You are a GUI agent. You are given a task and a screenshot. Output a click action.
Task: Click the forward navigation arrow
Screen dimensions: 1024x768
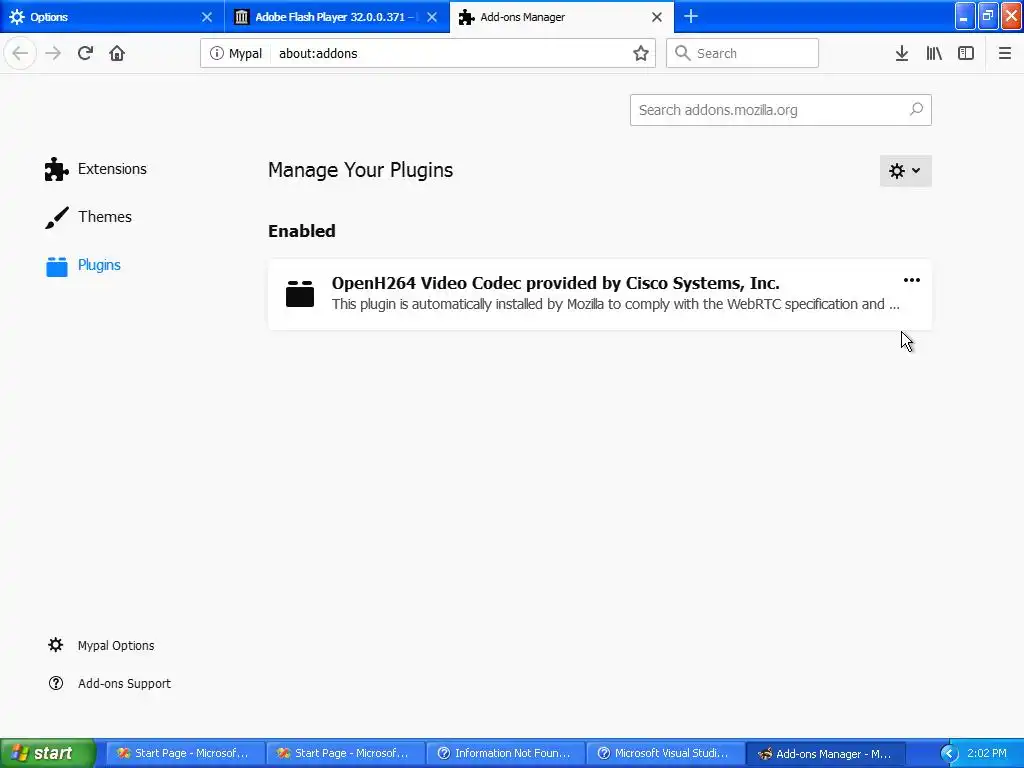coord(53,53)
